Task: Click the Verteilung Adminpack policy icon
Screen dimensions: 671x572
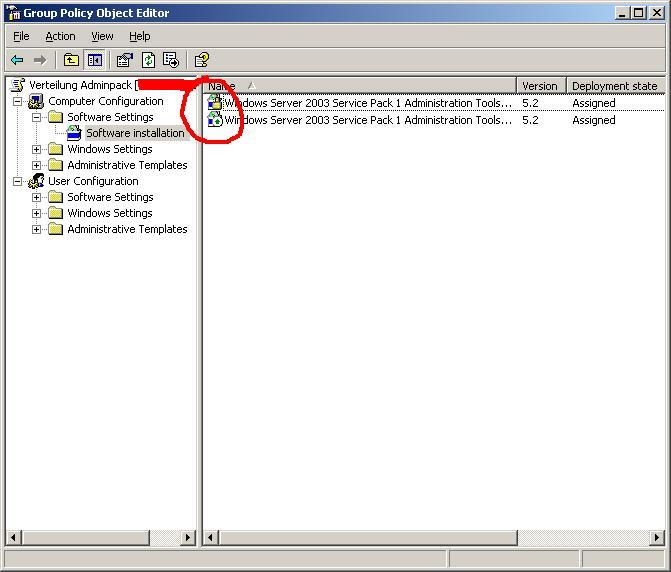Action: pyautogui.click(x=18, y=85)
